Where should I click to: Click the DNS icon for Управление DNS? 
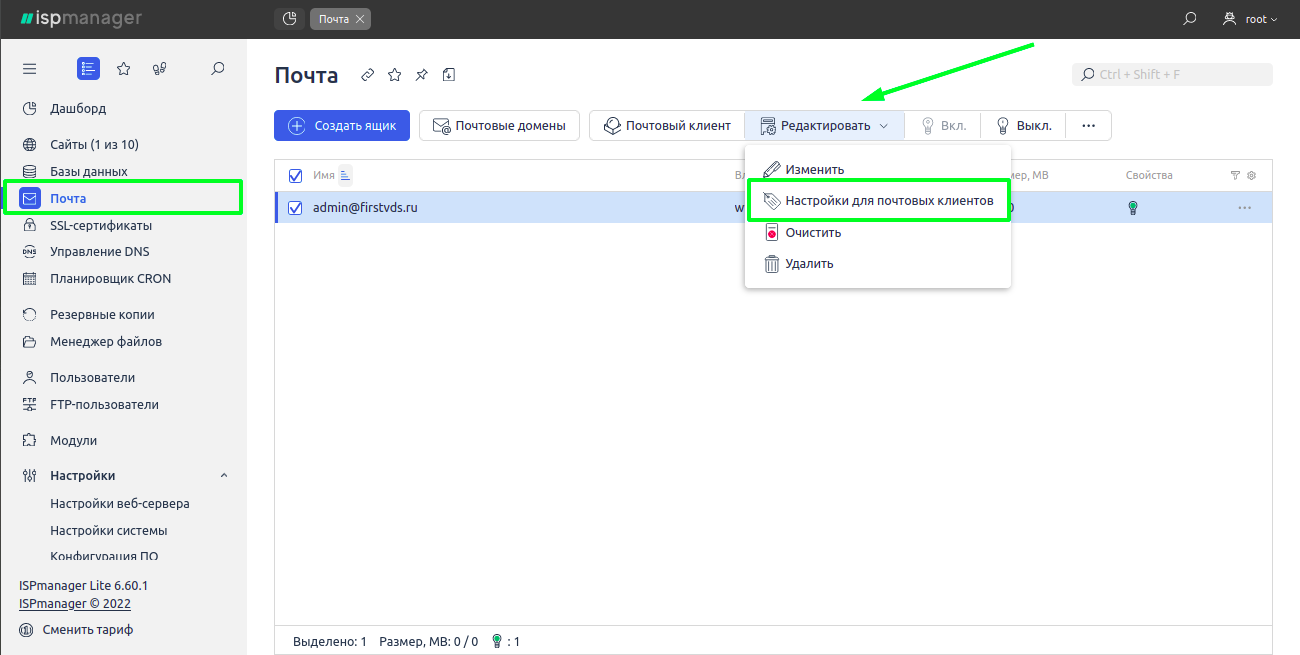point(30,252)
